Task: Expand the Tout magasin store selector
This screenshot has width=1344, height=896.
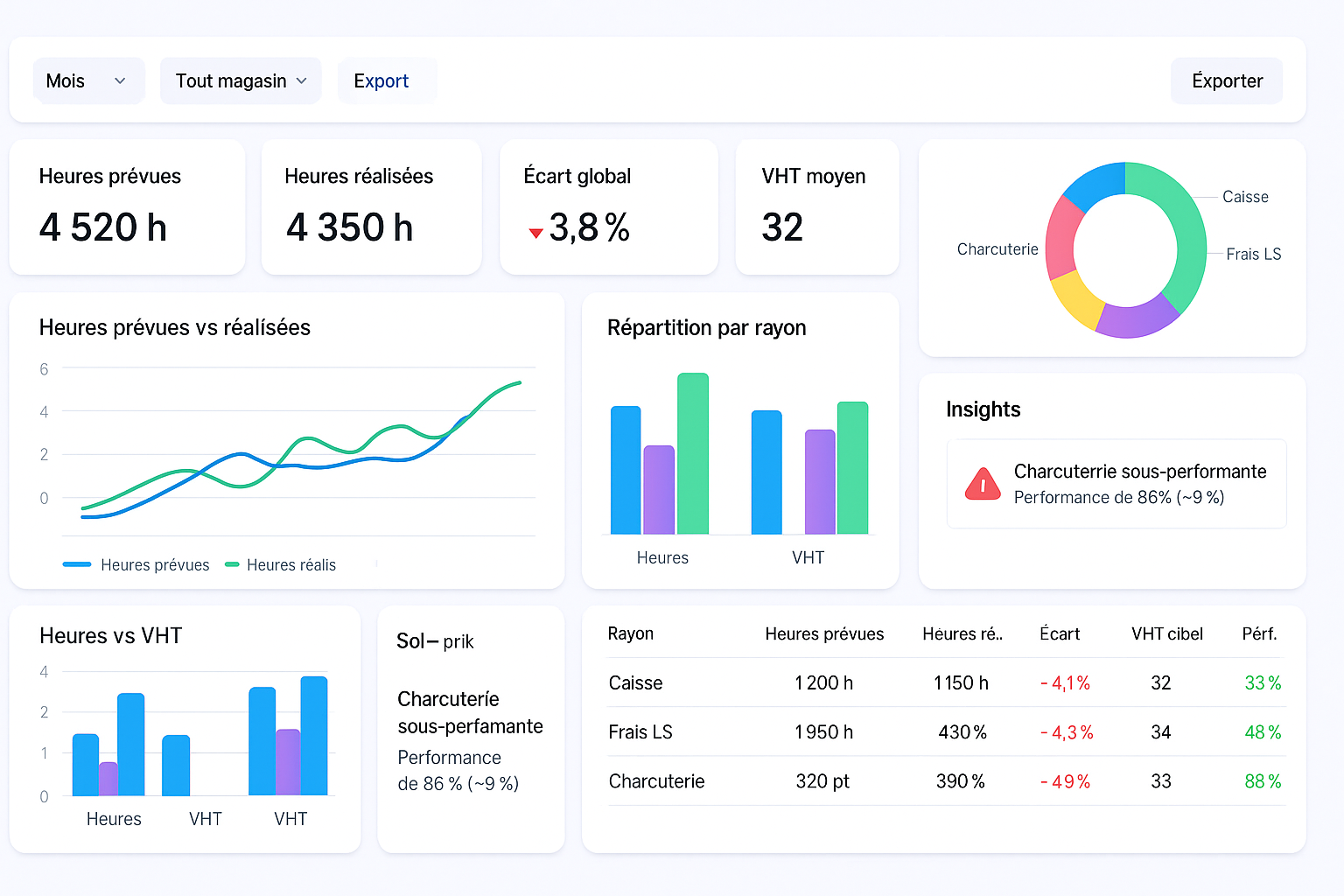Action: (x=241, y=80)
